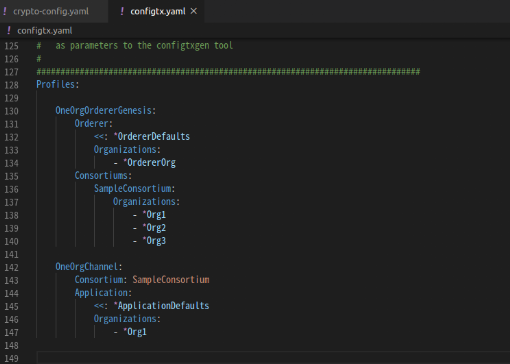This screenshot has width=510, height=364.
Task: Click the *Org2 list entry
Action: pos(154,228)
